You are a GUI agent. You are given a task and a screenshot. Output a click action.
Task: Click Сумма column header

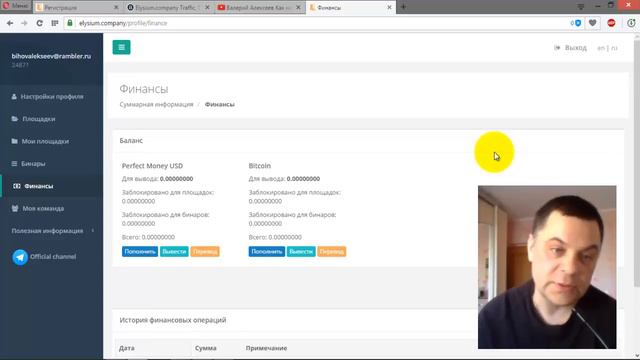tap(206, 348)
